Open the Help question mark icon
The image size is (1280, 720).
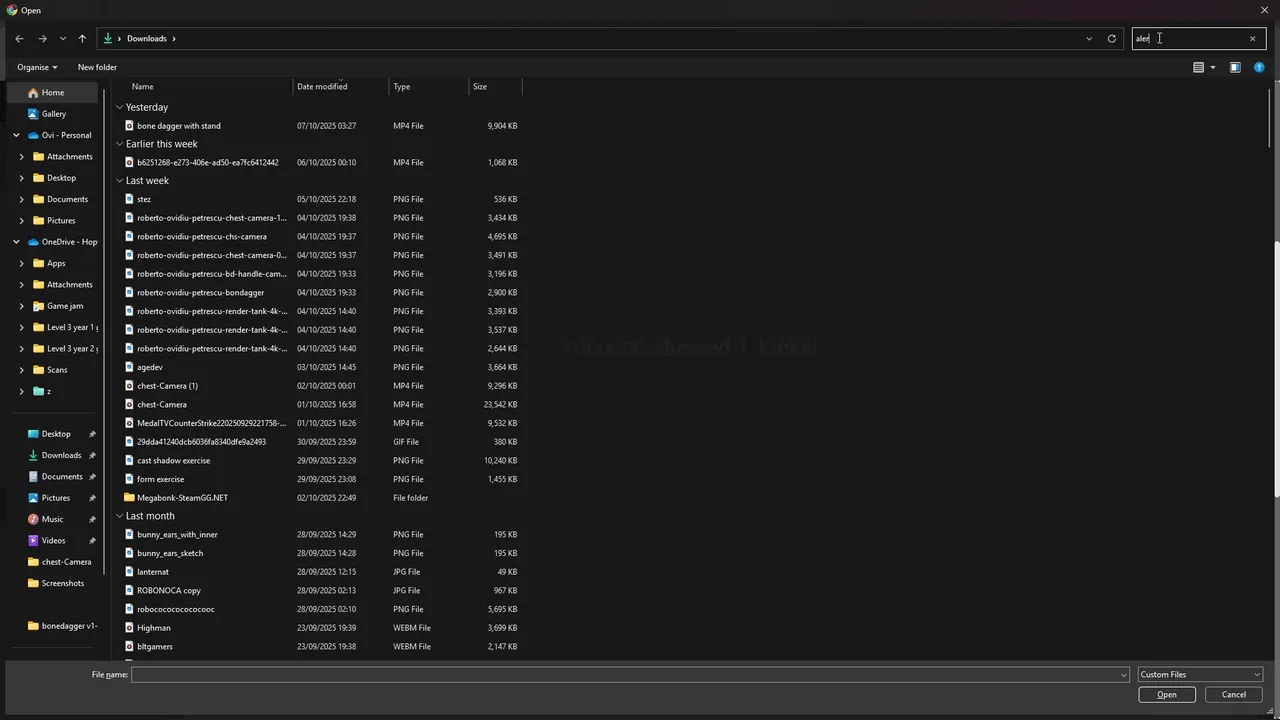1259,67
